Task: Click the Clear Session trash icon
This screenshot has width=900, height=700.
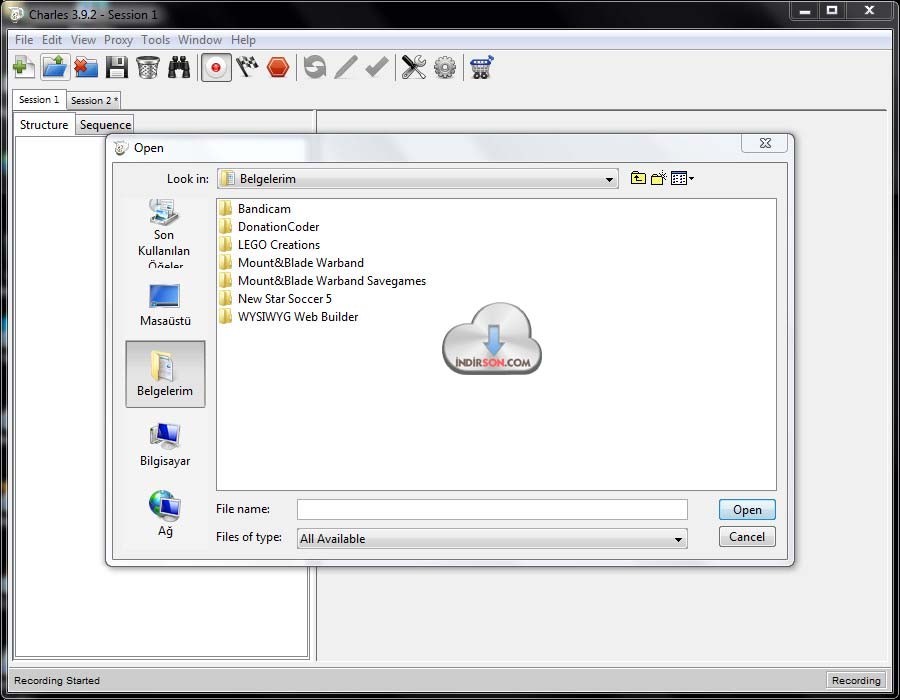Action: [148, 68]
